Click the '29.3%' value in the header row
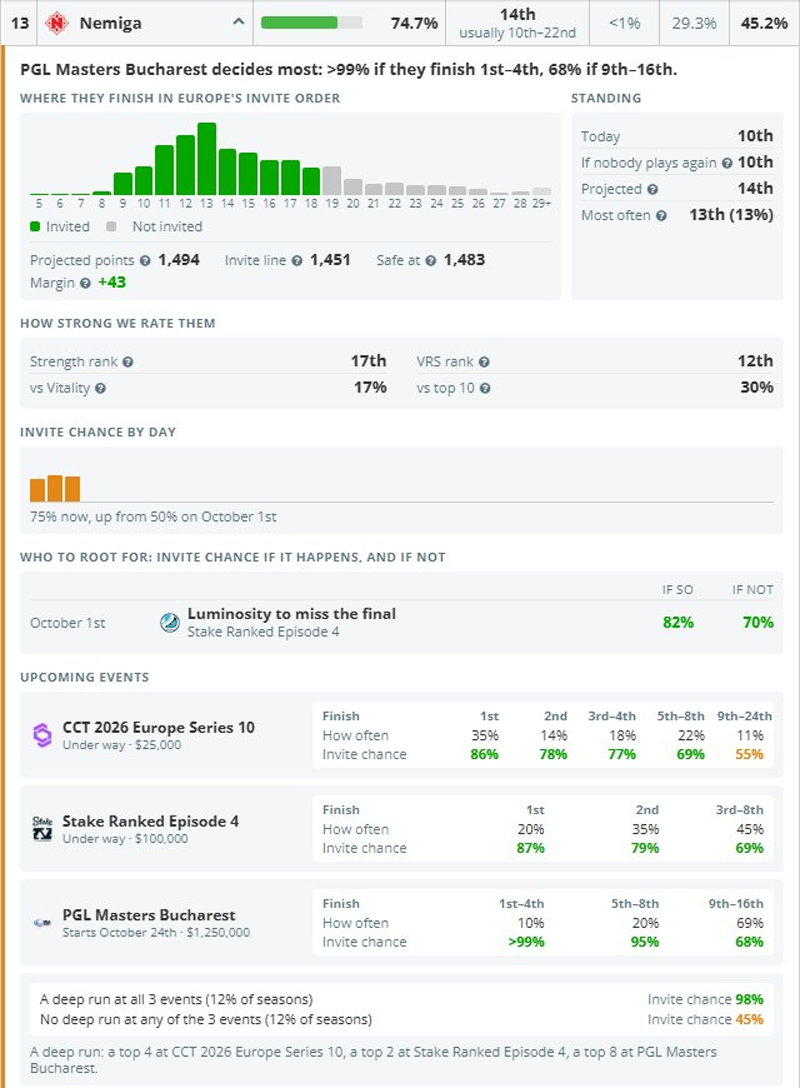The image size is (800, 1088). click(x=694, y=24)
